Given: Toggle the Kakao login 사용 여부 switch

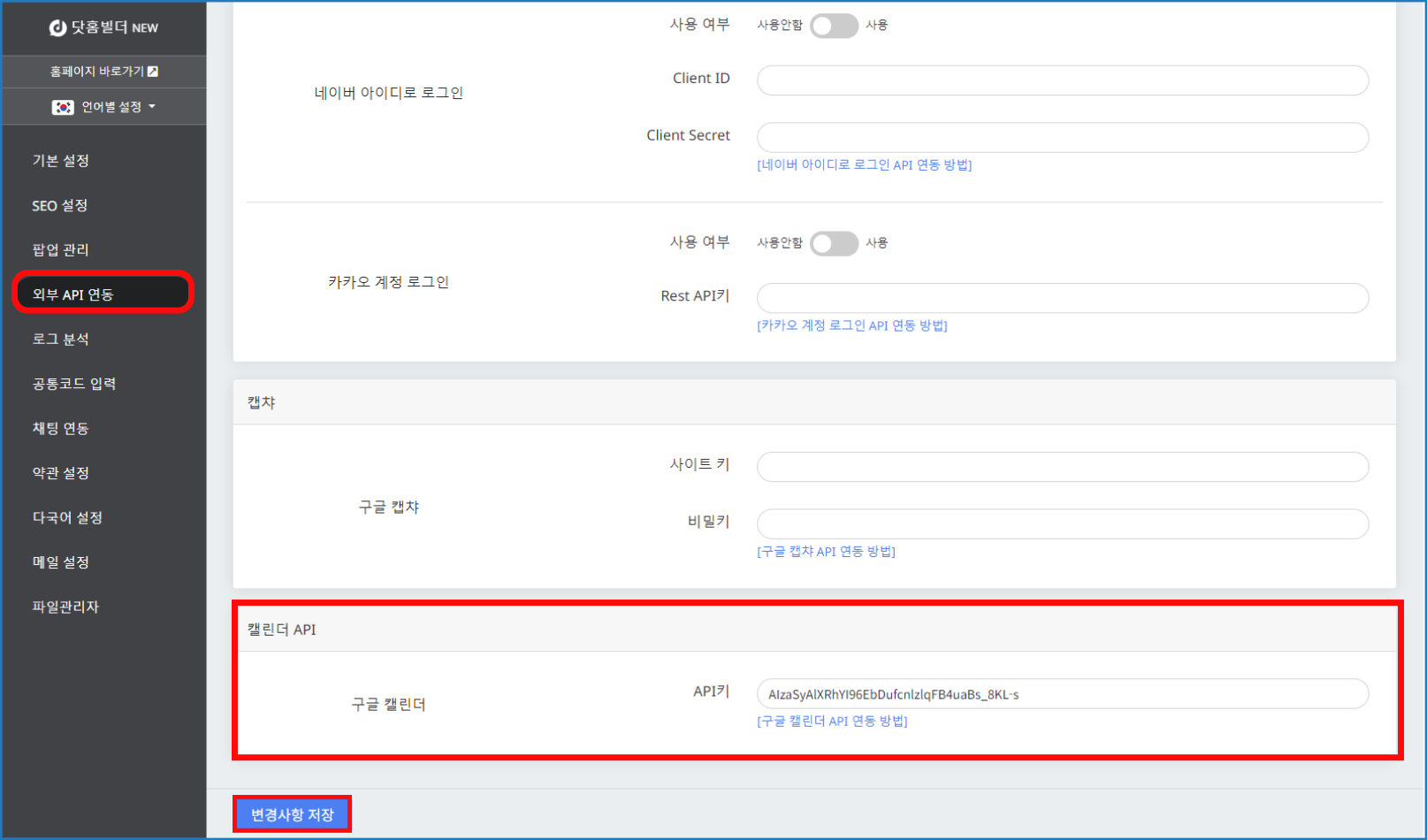Looking at the screenshot, I should (x=833, y=243).
